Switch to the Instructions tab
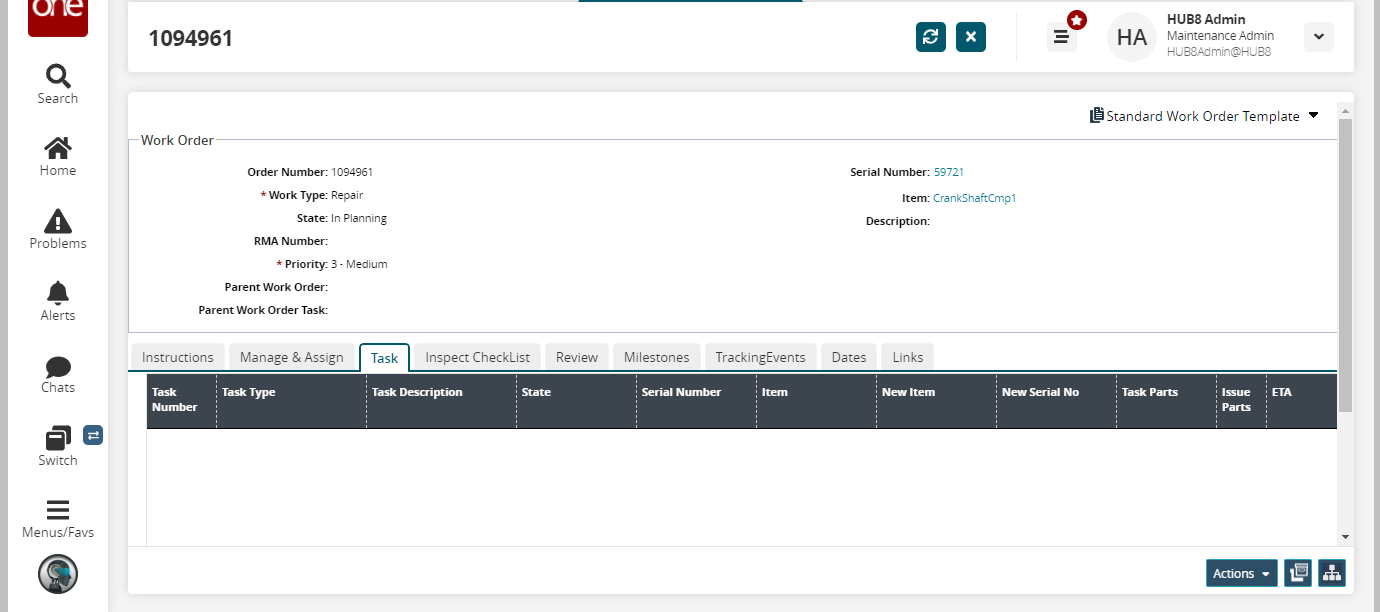The width and height of the screenshot is (1380, 612). tap(178, 357)
